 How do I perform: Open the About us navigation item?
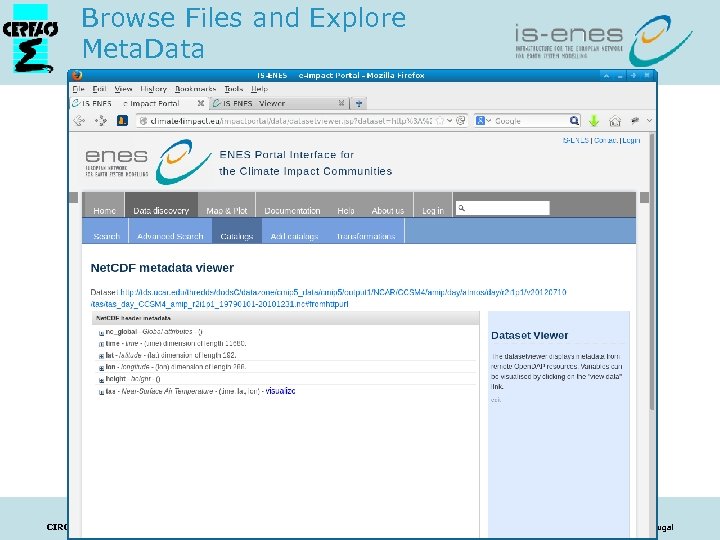(x=388, y=210)
